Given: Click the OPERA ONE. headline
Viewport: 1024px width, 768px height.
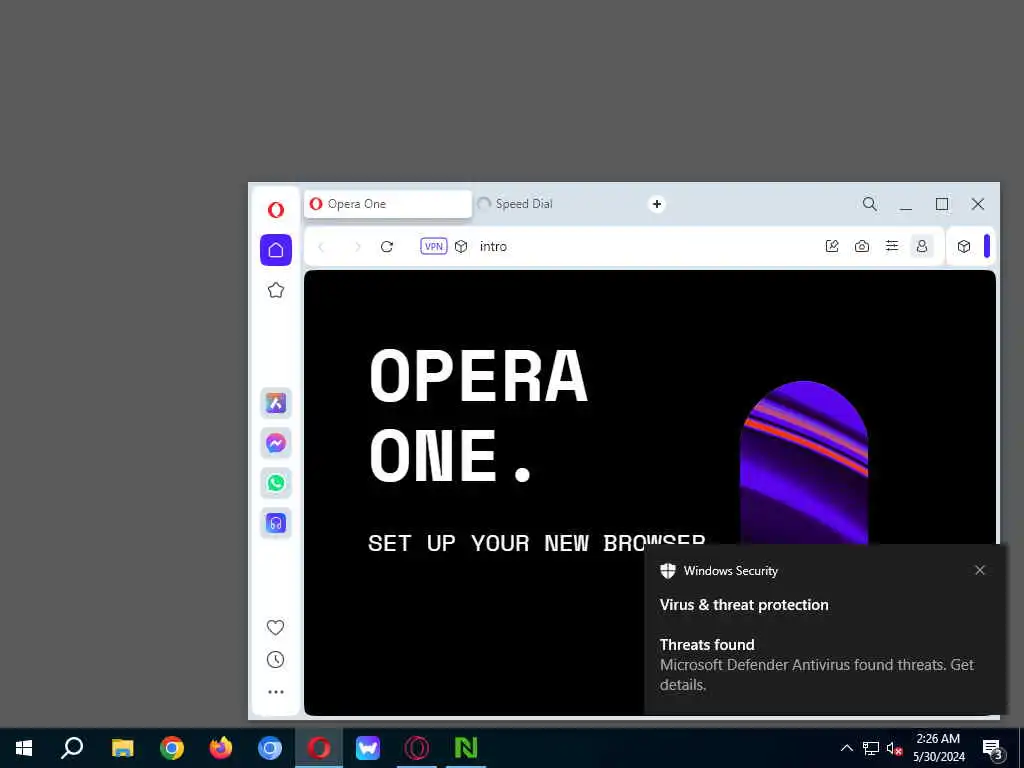Looking at the screenshot, I should point(479,415).
